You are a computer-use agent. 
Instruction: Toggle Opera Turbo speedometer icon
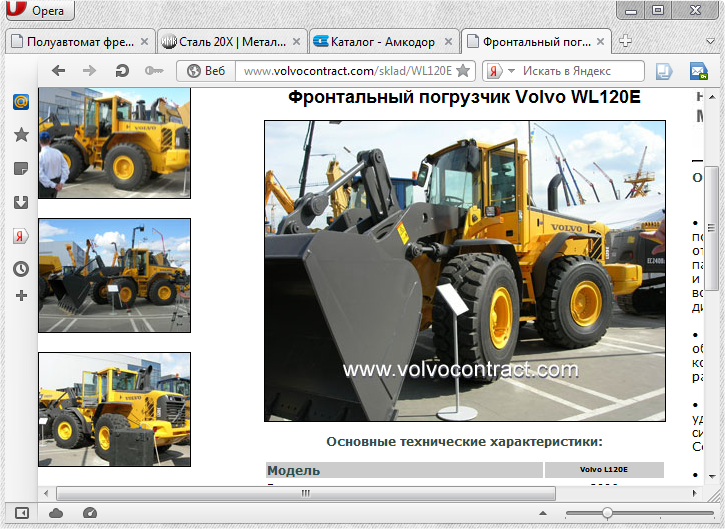[90, 513]
